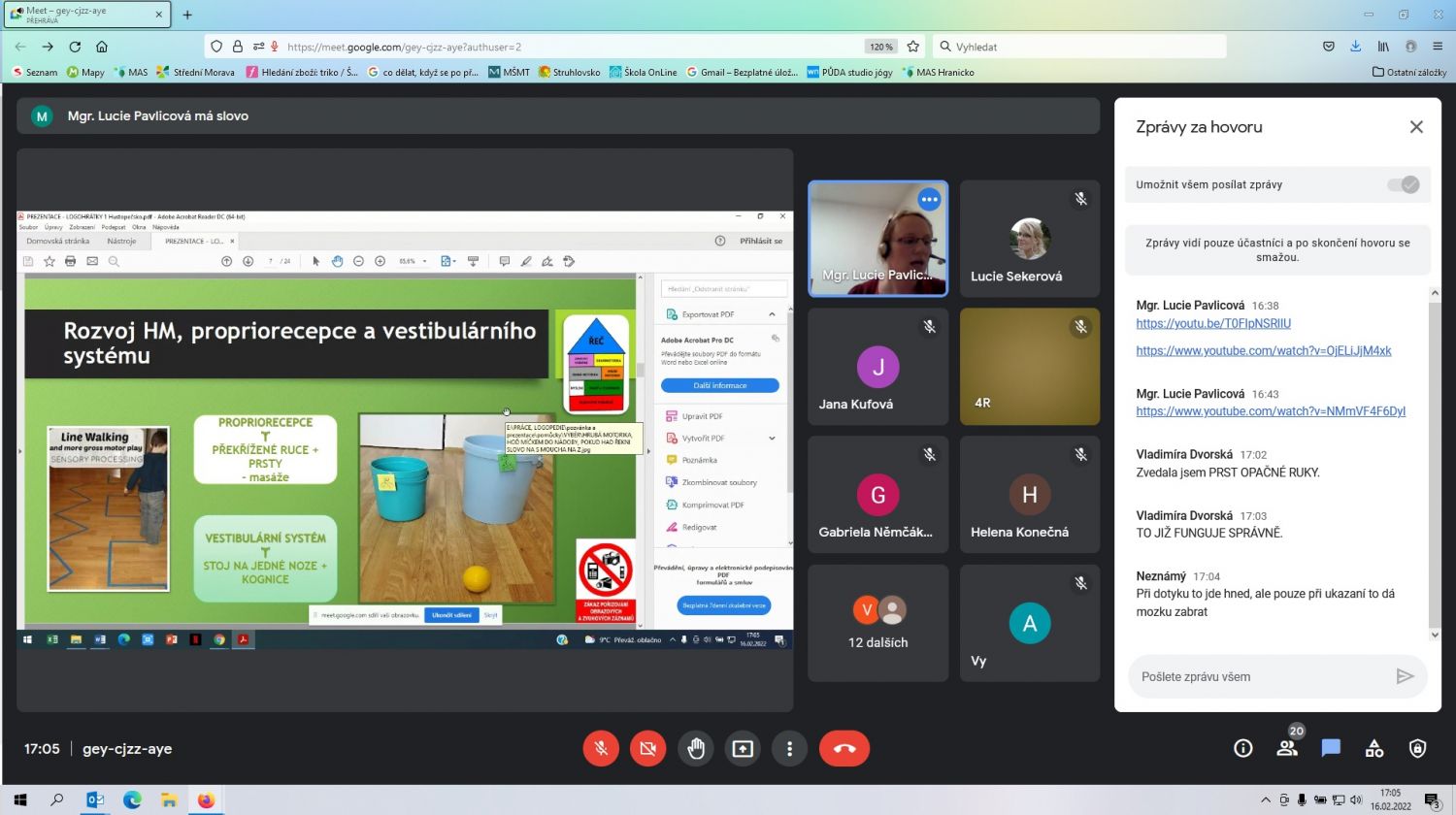Open more options three-dot menu
This screenshot has height=815, width=1456.
[x=789, y=748]
